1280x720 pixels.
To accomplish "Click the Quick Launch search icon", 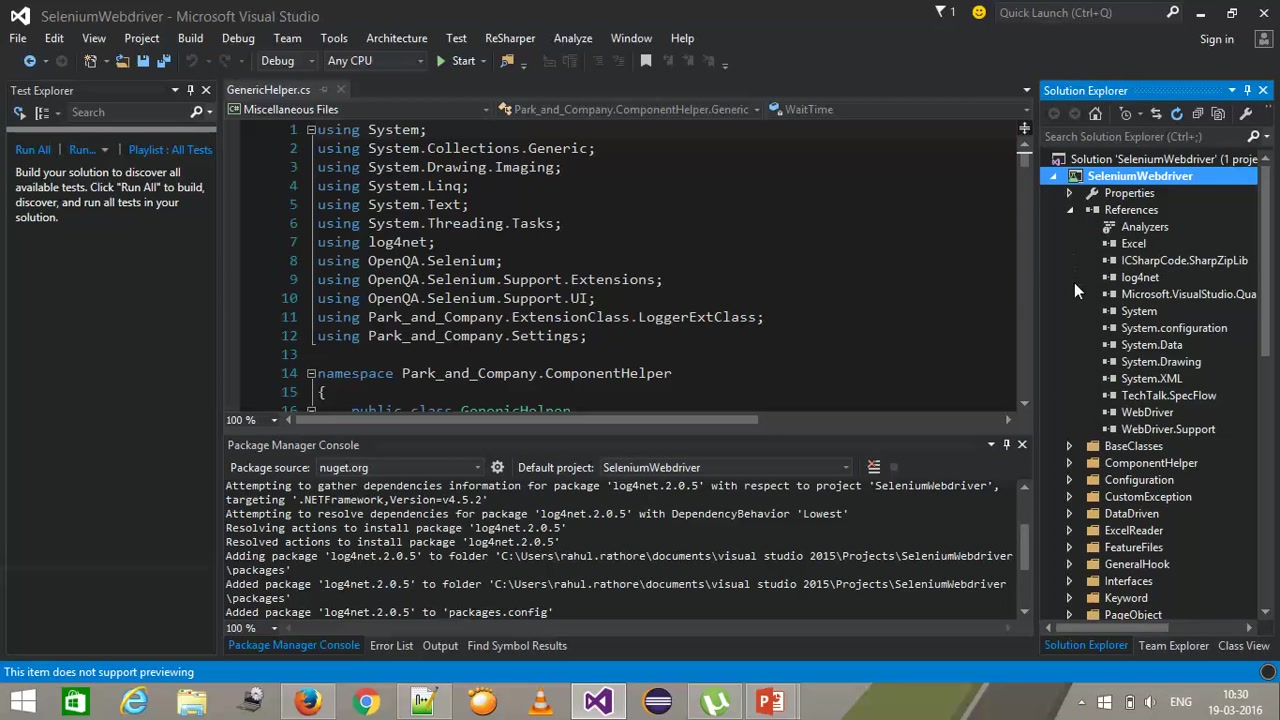I will (1173, 12).
